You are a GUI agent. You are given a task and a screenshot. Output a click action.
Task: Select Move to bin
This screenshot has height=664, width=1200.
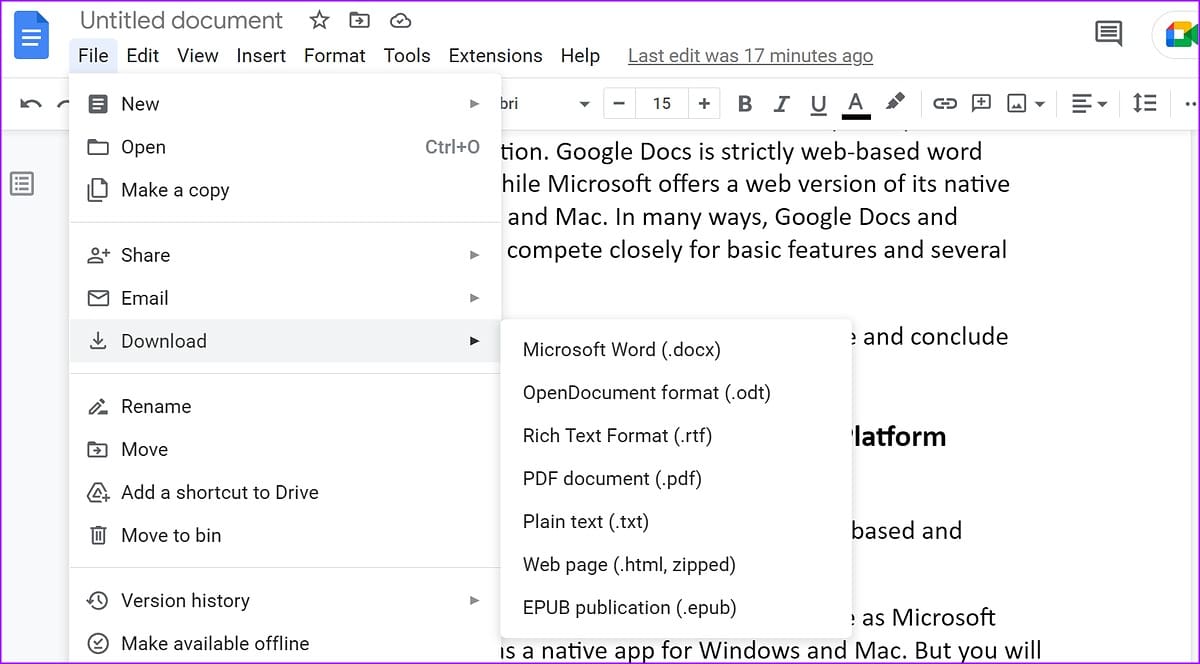pyautogui.click(x=285, y=535)
